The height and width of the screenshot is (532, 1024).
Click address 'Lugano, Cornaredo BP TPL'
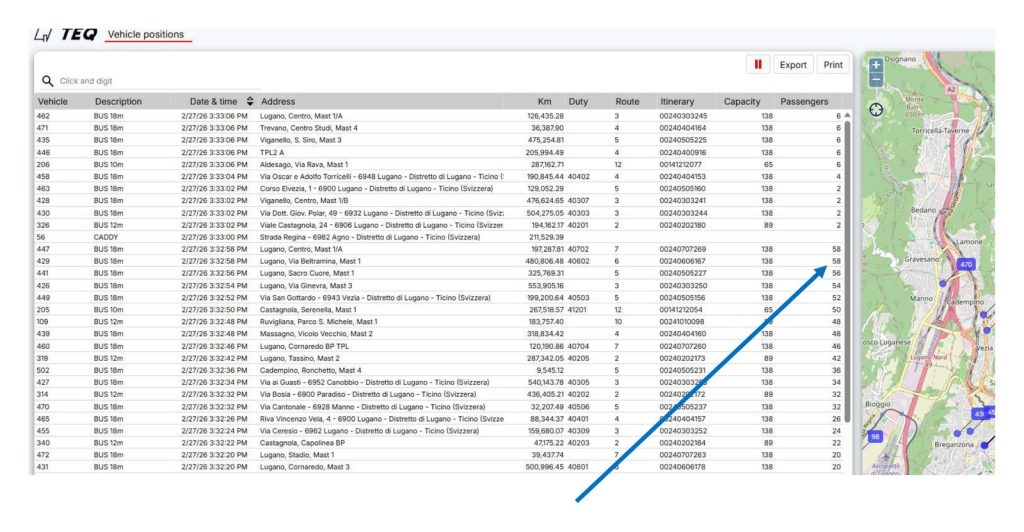click(304, 346)
